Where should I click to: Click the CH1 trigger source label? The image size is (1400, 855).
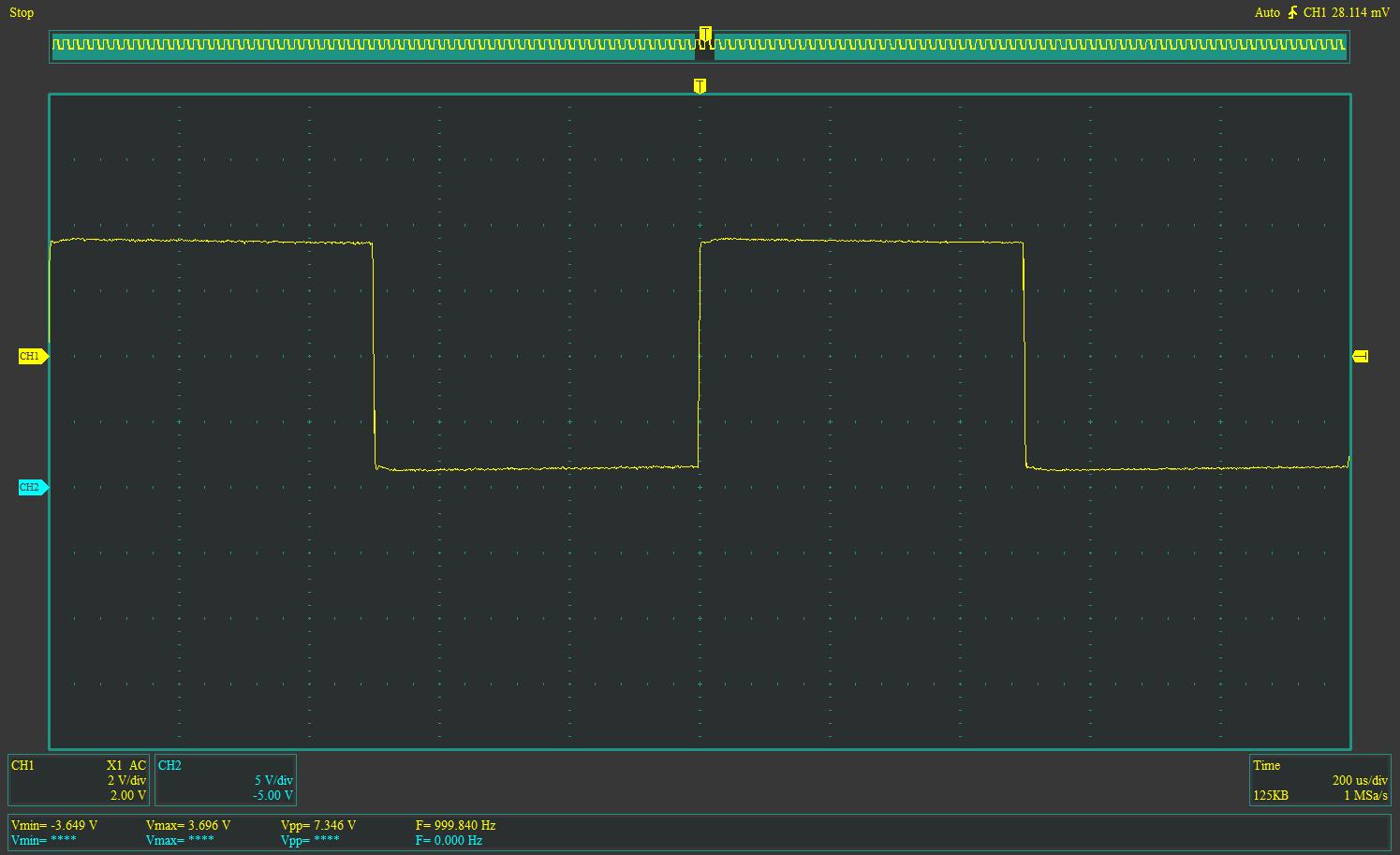pyautogui.click(x=1315, y=12)
